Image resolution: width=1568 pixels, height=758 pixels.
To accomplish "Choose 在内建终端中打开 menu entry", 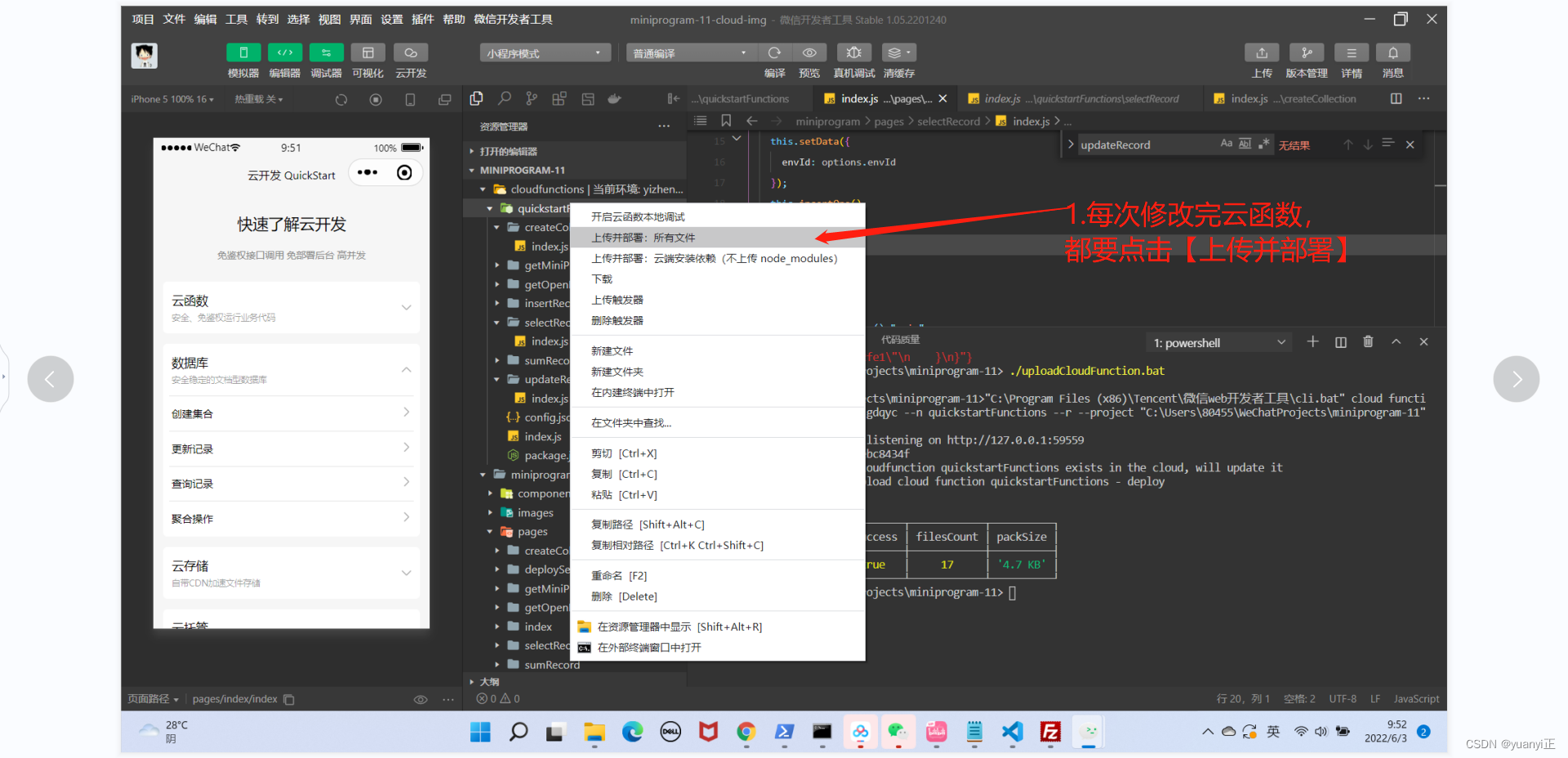I will click(x=632, y=393).
